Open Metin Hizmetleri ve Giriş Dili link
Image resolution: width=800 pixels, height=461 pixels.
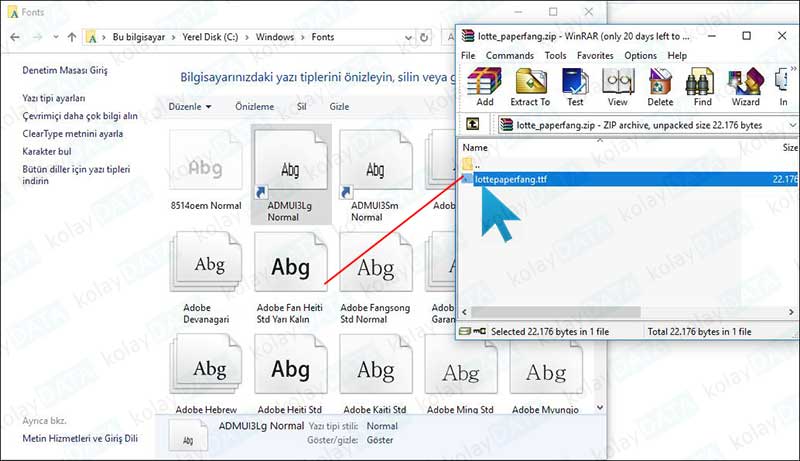click(x=80, y=438)
